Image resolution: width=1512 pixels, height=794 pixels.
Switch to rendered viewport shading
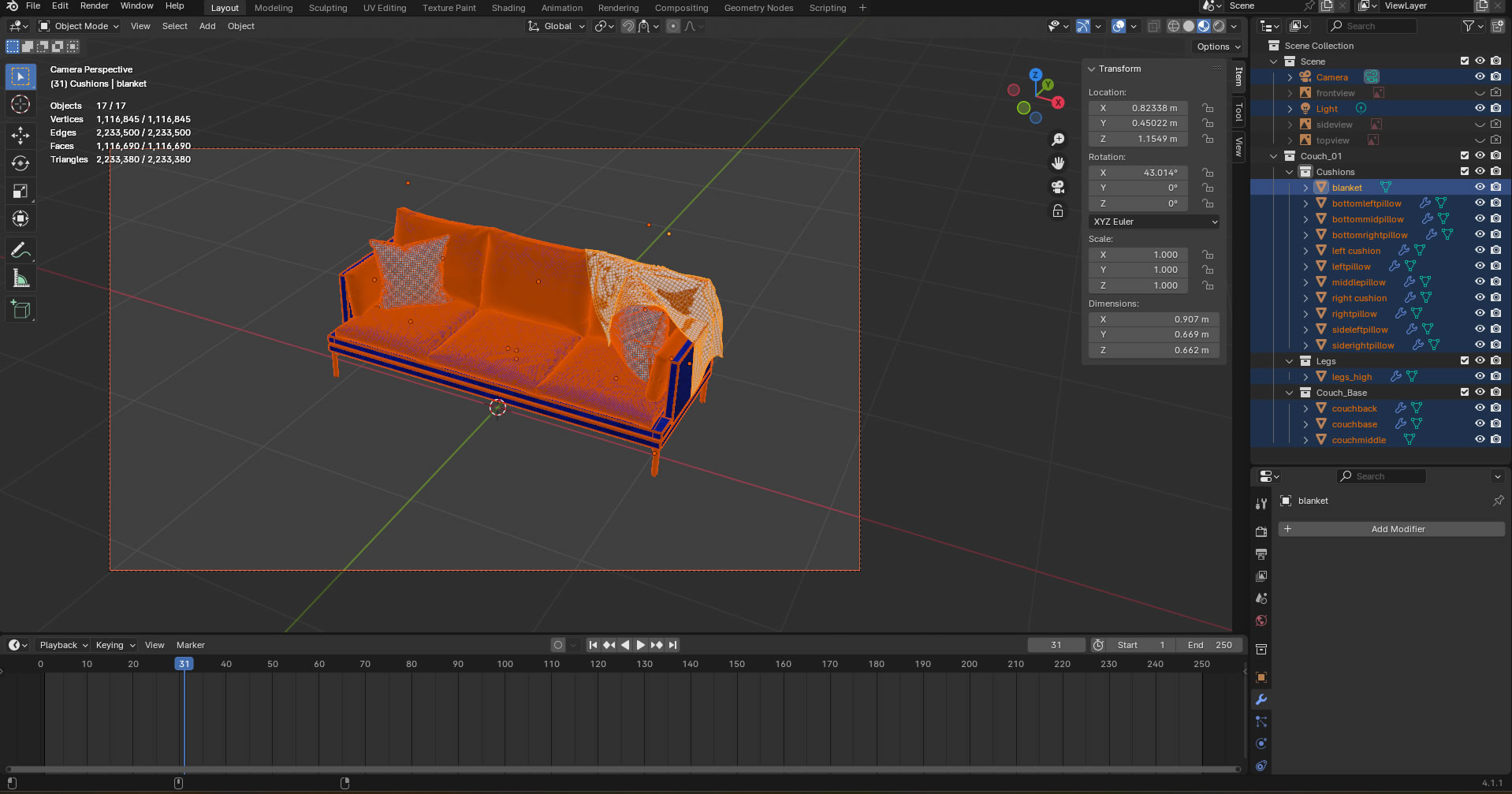[x=1219, y=26]
